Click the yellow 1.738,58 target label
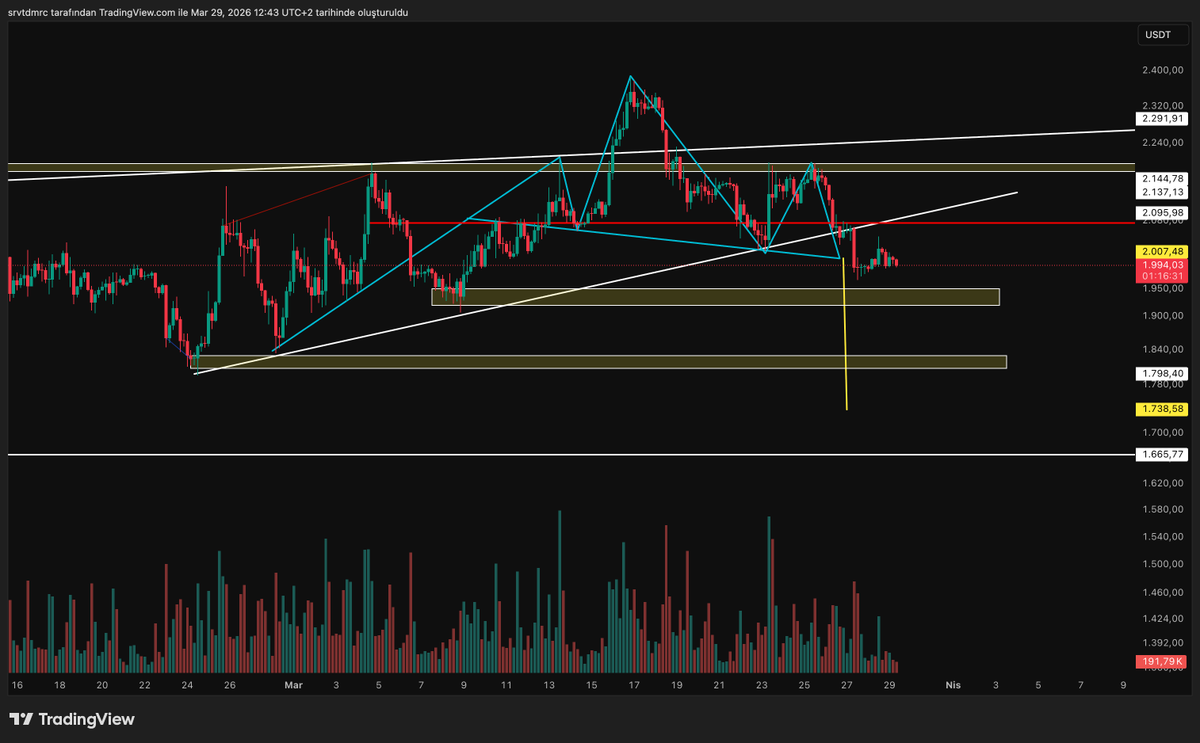This screenshot has height=743, width=1200. pyautogui.click(x=1163, y=409)
